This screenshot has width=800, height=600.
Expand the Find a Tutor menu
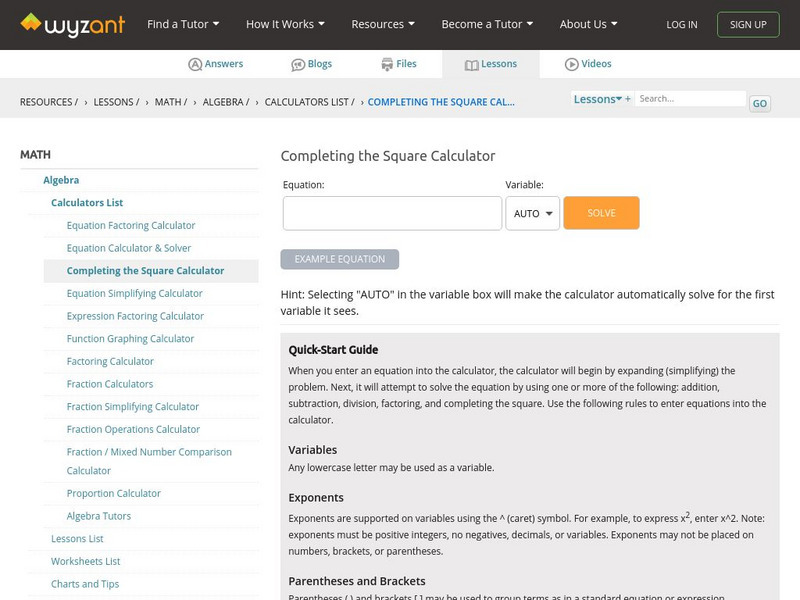pos(183,24)
